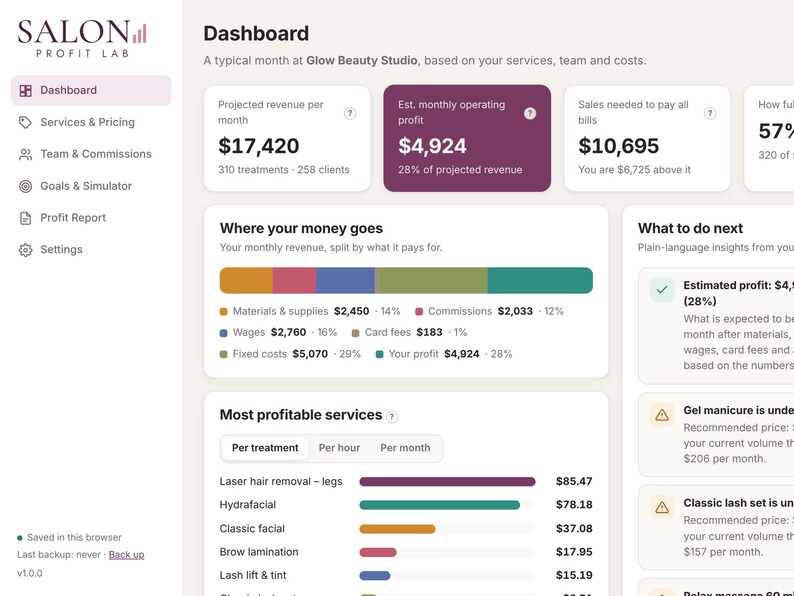The image size is (794, 596).
Task: Click the Hydrafacial teal profit bar
Action: pos(440,505)
